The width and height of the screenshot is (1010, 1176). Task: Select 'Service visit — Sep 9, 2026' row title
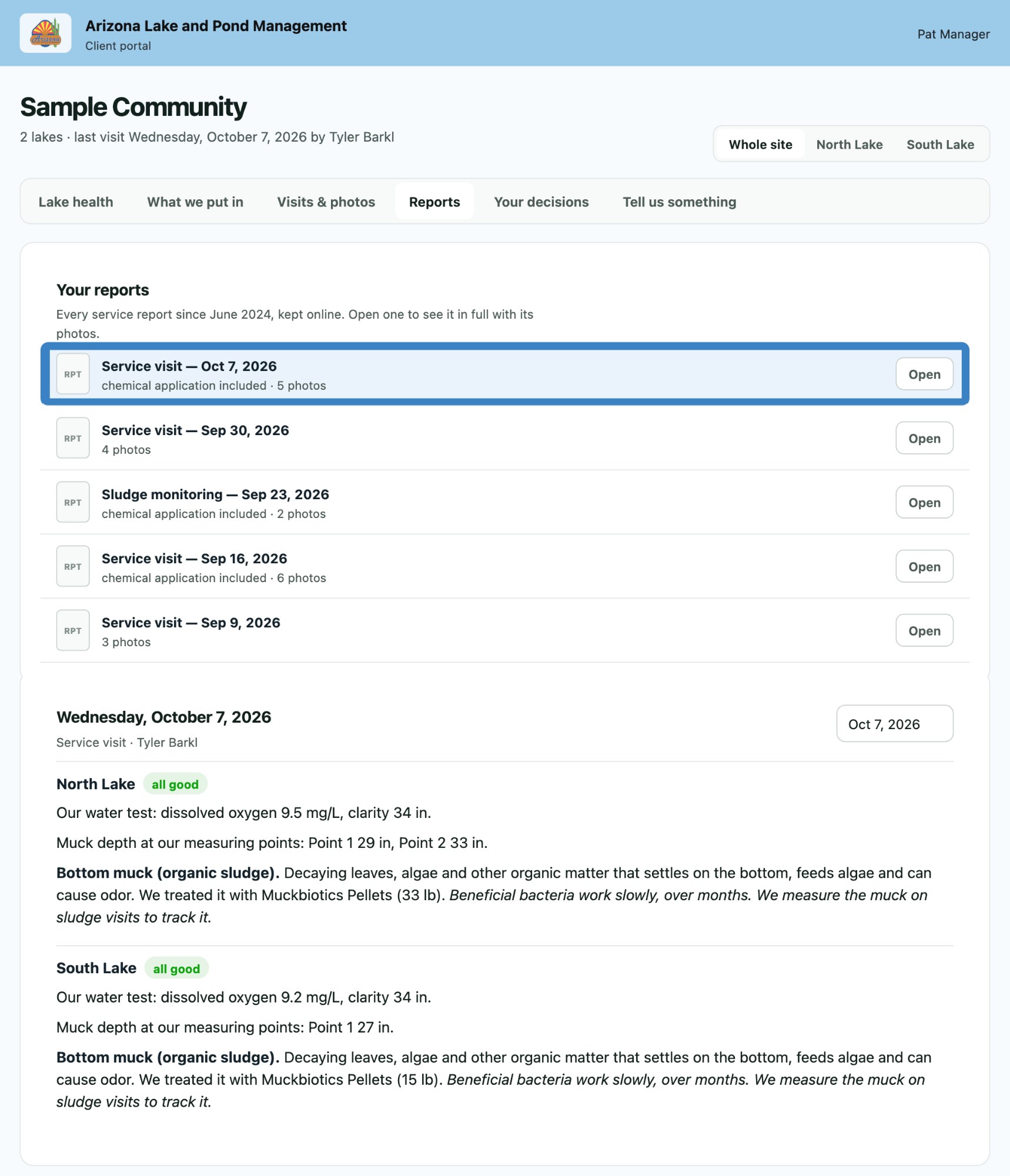(x=190, y=623)
